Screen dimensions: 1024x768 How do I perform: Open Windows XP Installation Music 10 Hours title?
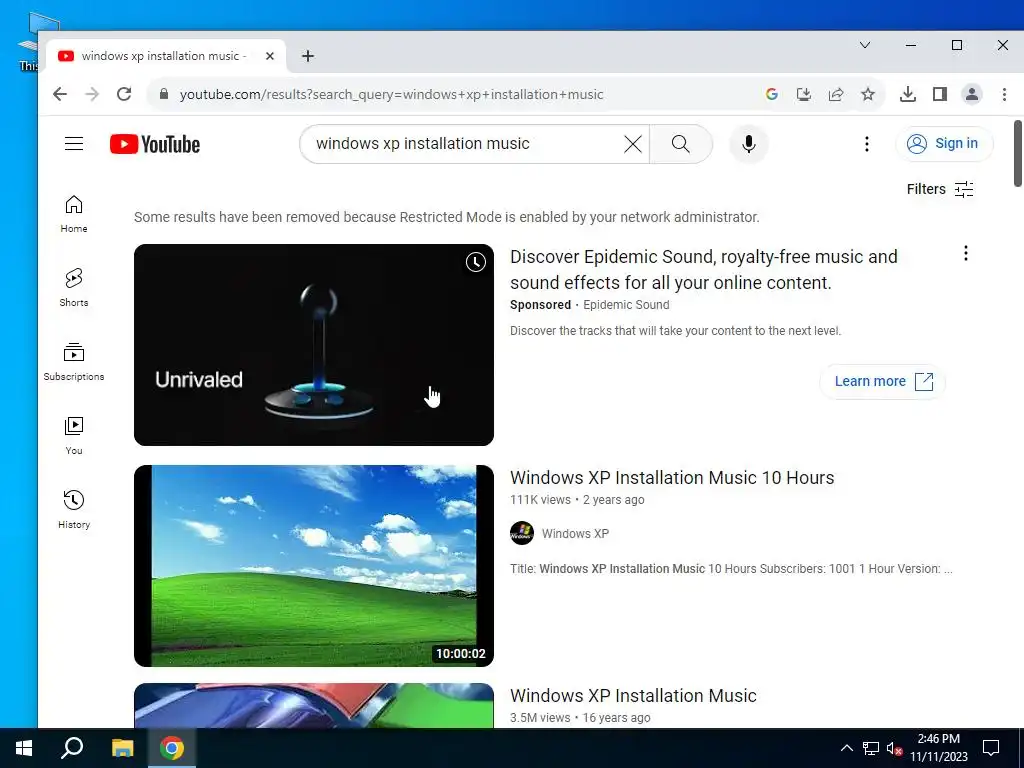pyautogui.click(x=672, y=477)
